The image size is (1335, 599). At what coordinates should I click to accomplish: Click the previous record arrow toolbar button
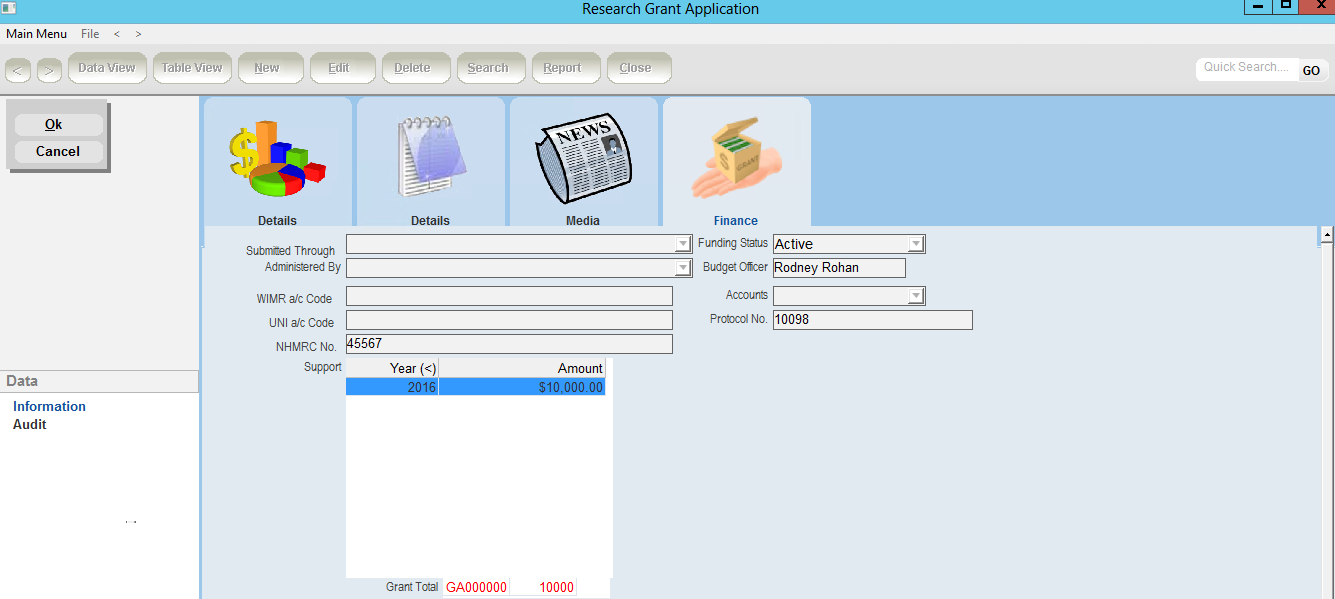tap(18, 70)
